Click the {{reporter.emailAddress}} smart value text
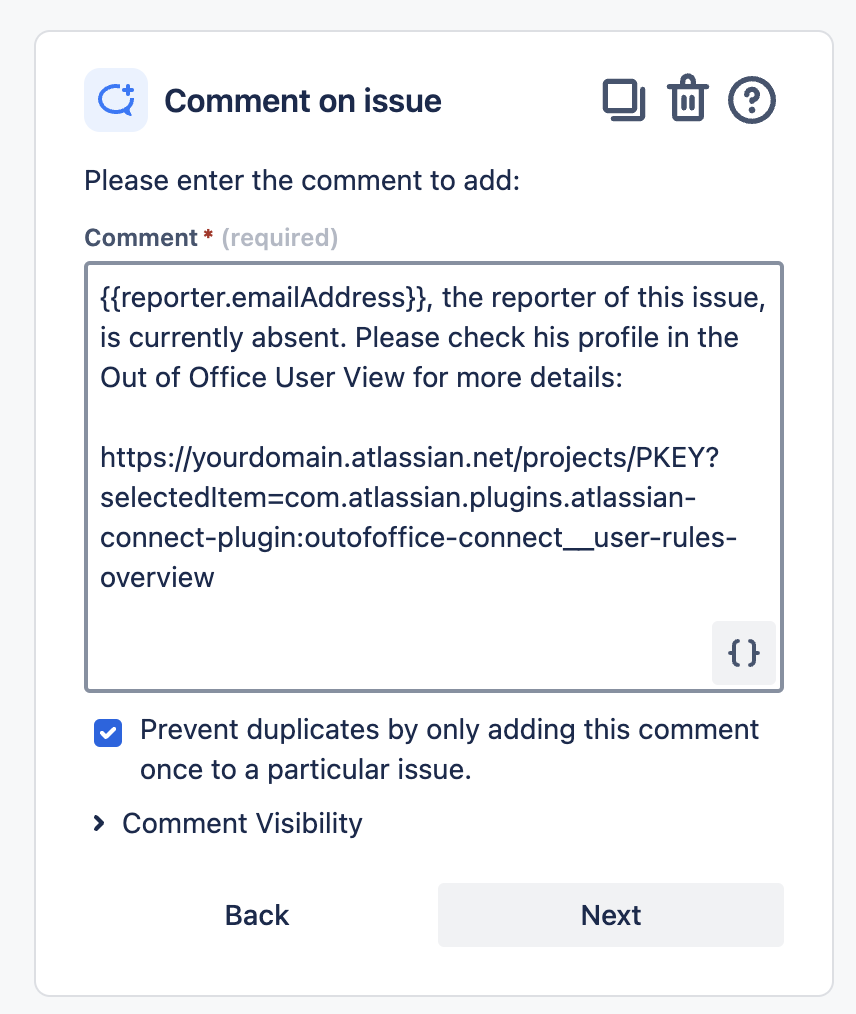 tap(263, 297)
